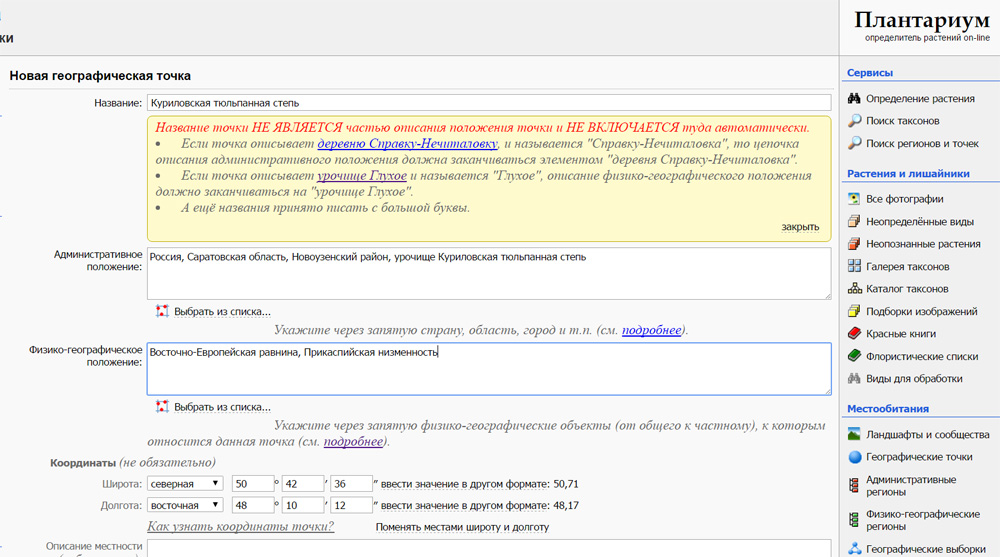
Task: Click Выбрать из списка under Физико-географическое положение
Action: pos(221,407)
